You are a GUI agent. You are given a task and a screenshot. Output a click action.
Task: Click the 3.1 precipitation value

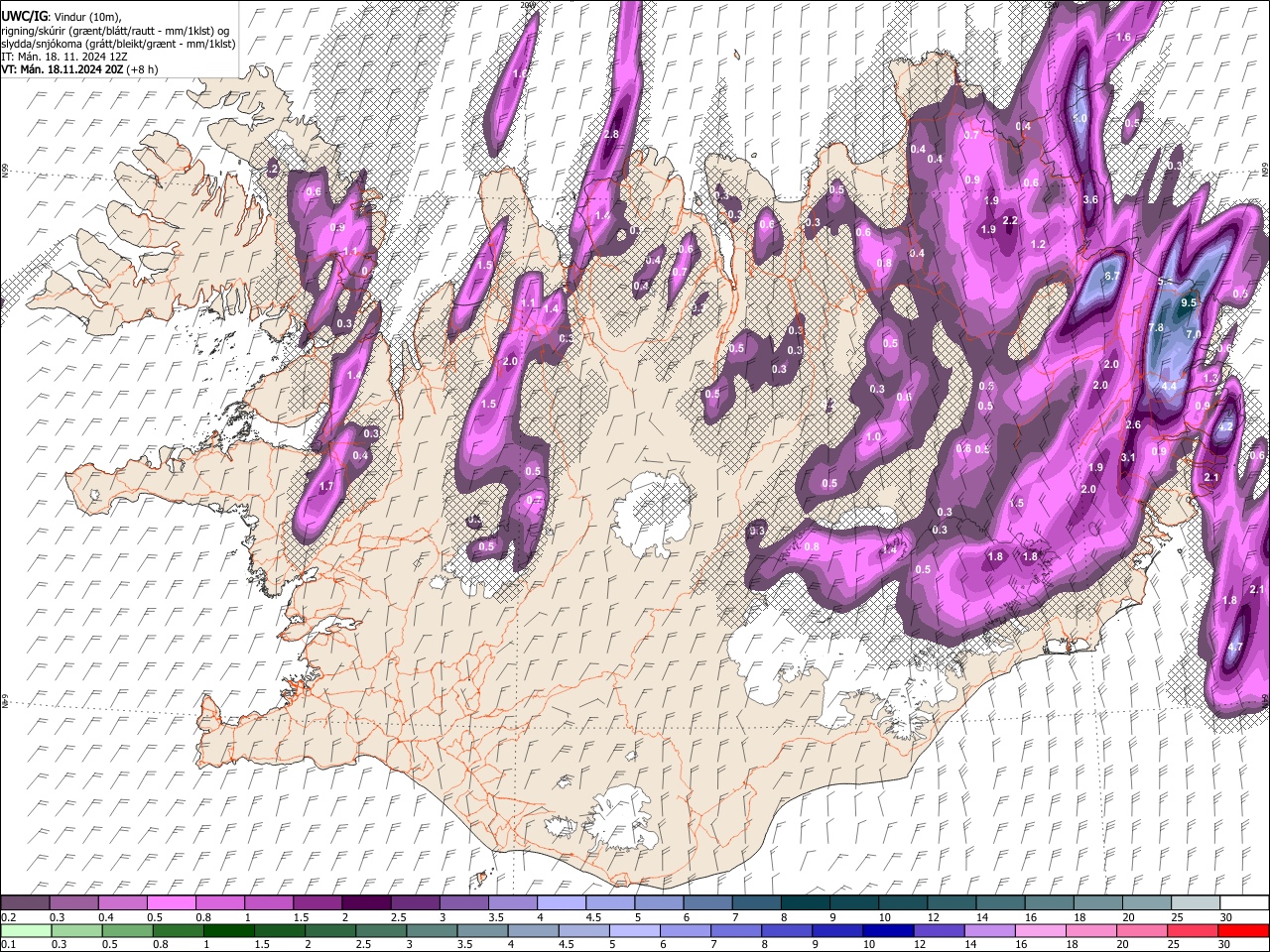[1128, 457]
